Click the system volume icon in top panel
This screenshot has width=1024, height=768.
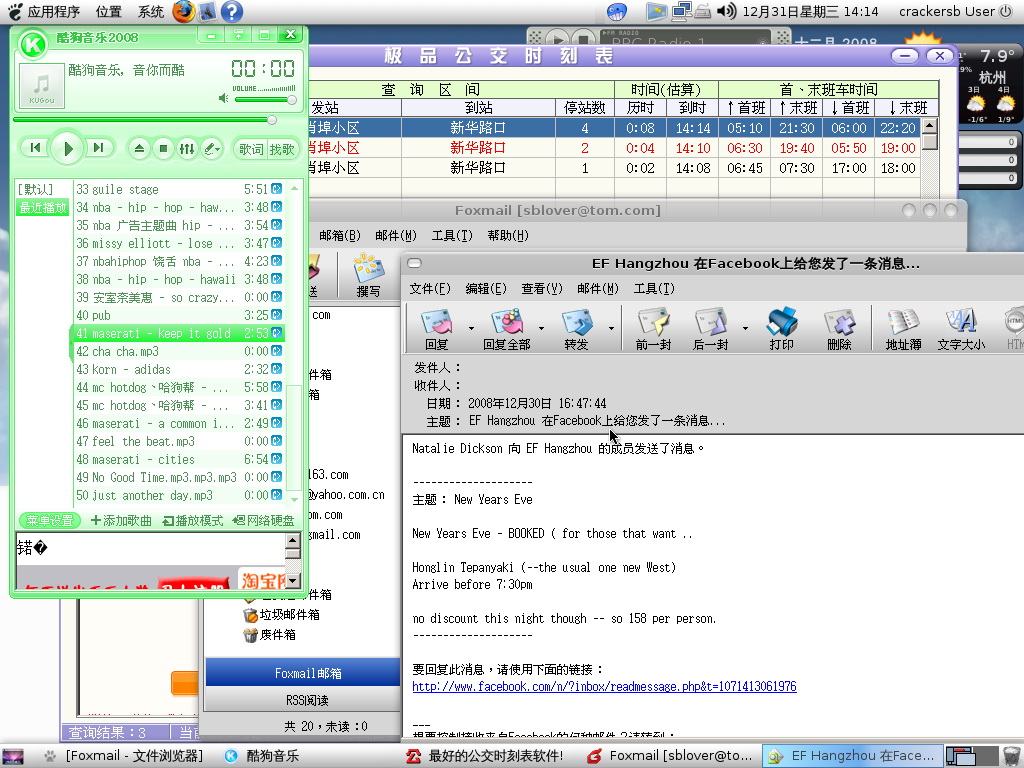click(x=726, y=11)
